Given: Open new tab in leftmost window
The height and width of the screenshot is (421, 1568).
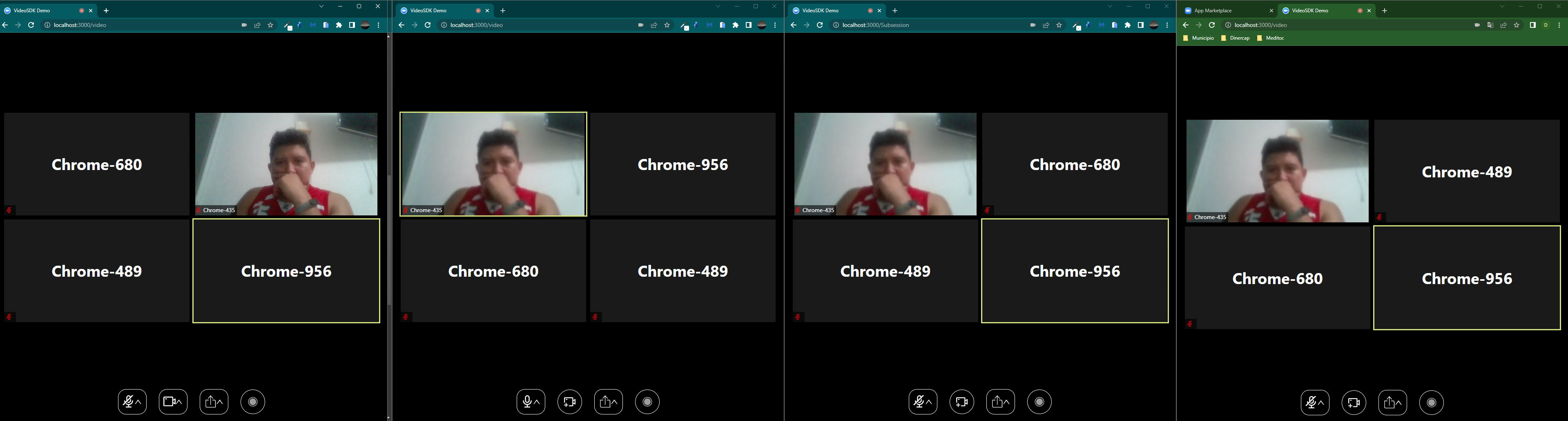Looking at the screenshot, I should 106,10.
